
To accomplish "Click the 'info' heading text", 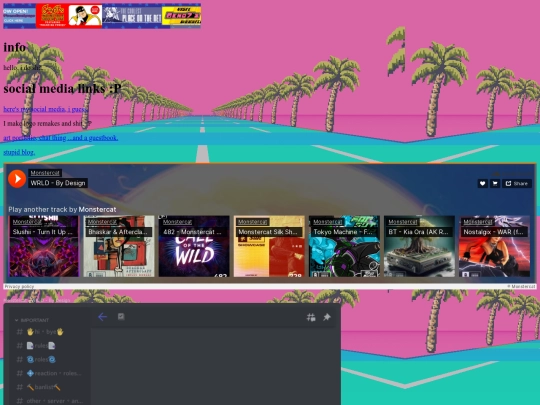I will coord(14,47).
